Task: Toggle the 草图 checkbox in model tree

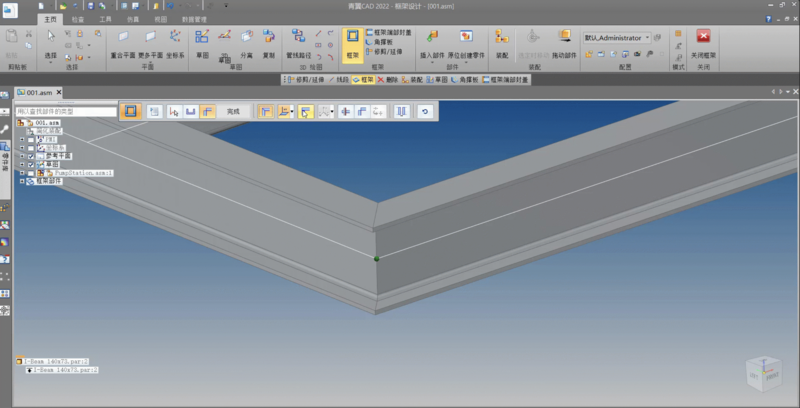Action: 31,165
